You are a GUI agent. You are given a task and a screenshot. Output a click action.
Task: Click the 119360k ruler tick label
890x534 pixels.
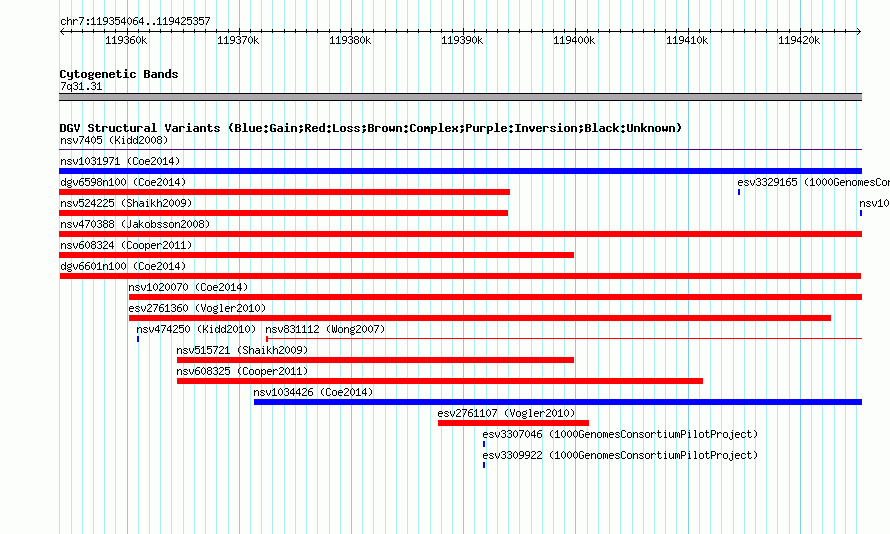click(126, 40)
